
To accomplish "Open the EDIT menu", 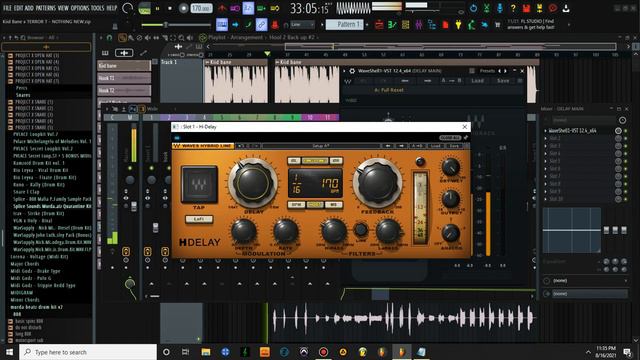I will point(18,8).
